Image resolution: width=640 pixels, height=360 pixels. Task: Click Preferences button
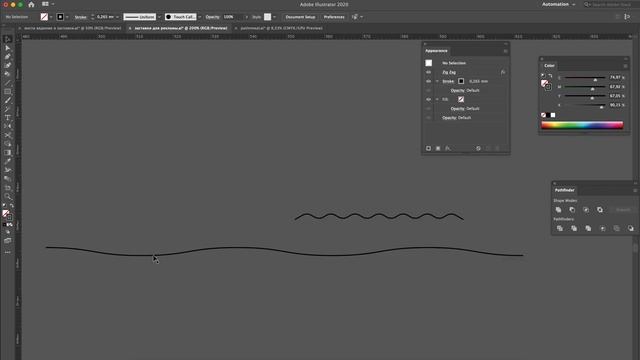(334, 17)
